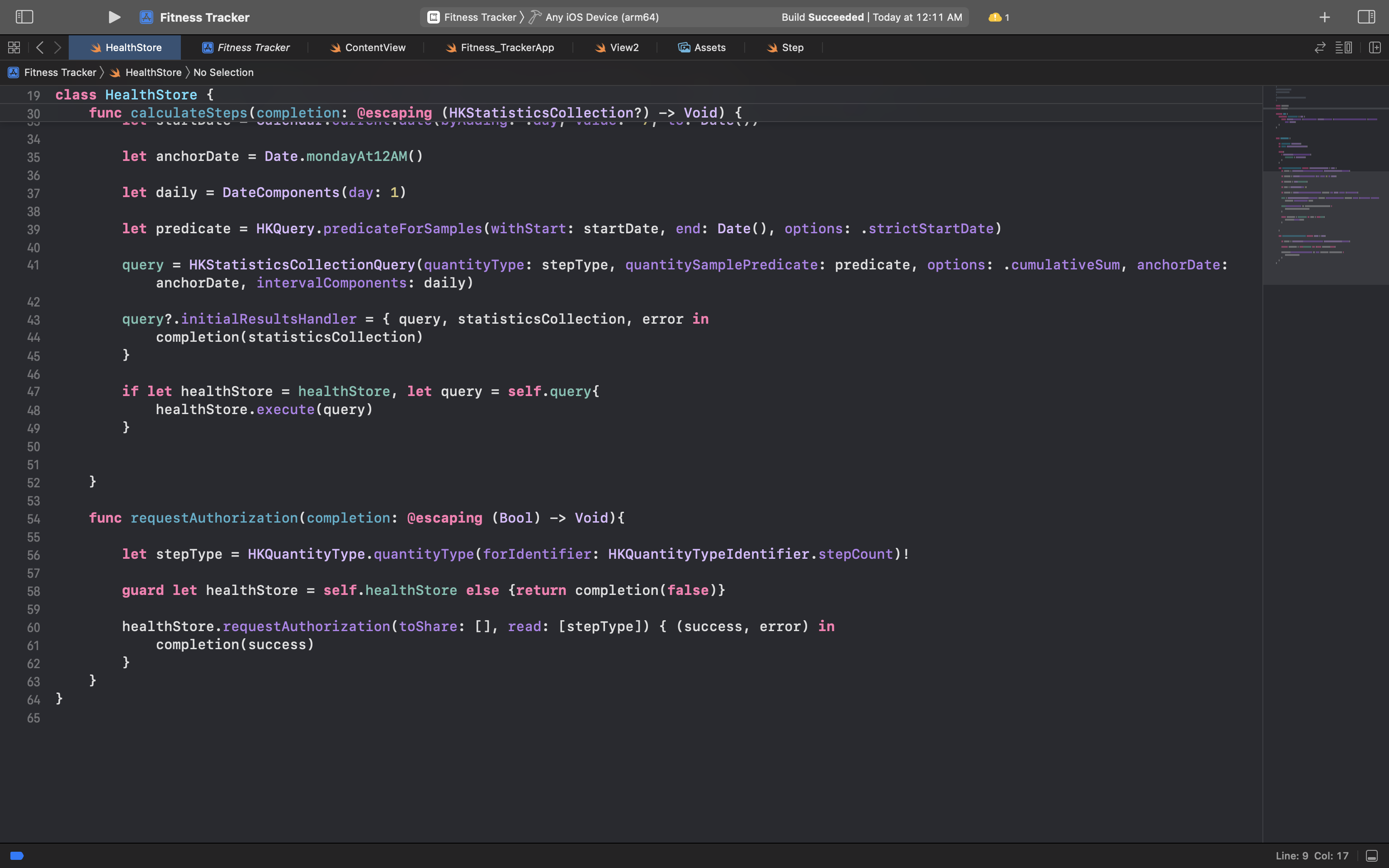Click the project icon on Fitness Tracker tab

pyautogui.click(x=208, y=47)
